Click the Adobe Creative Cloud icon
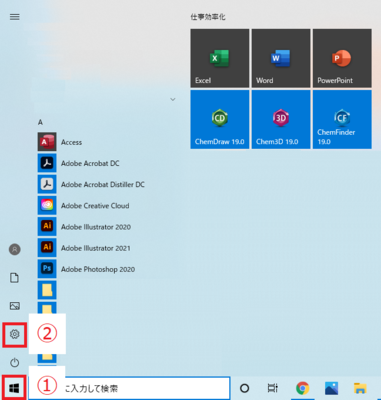 (47, 205)
